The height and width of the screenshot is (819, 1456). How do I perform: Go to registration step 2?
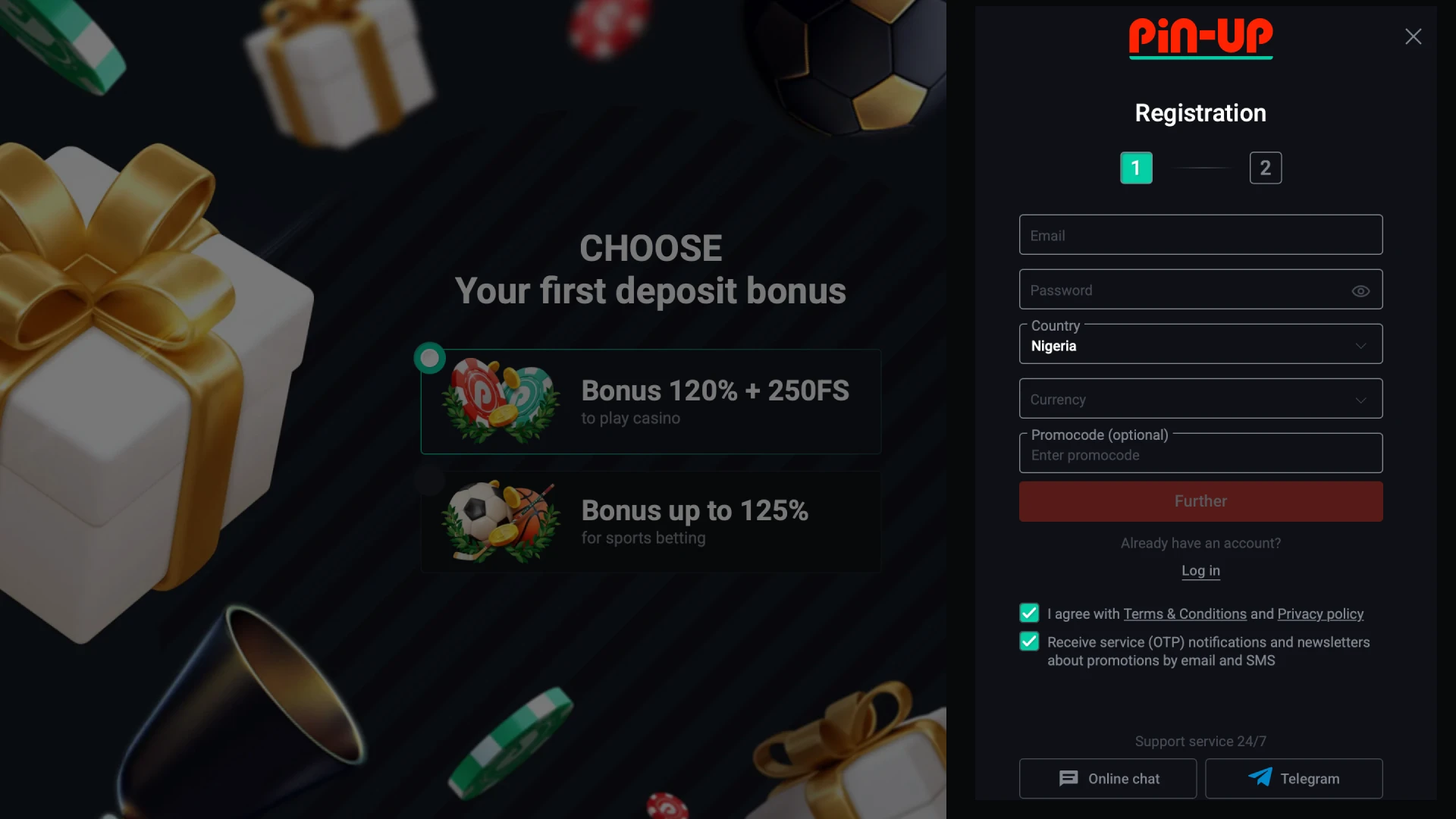point(1265,168)
